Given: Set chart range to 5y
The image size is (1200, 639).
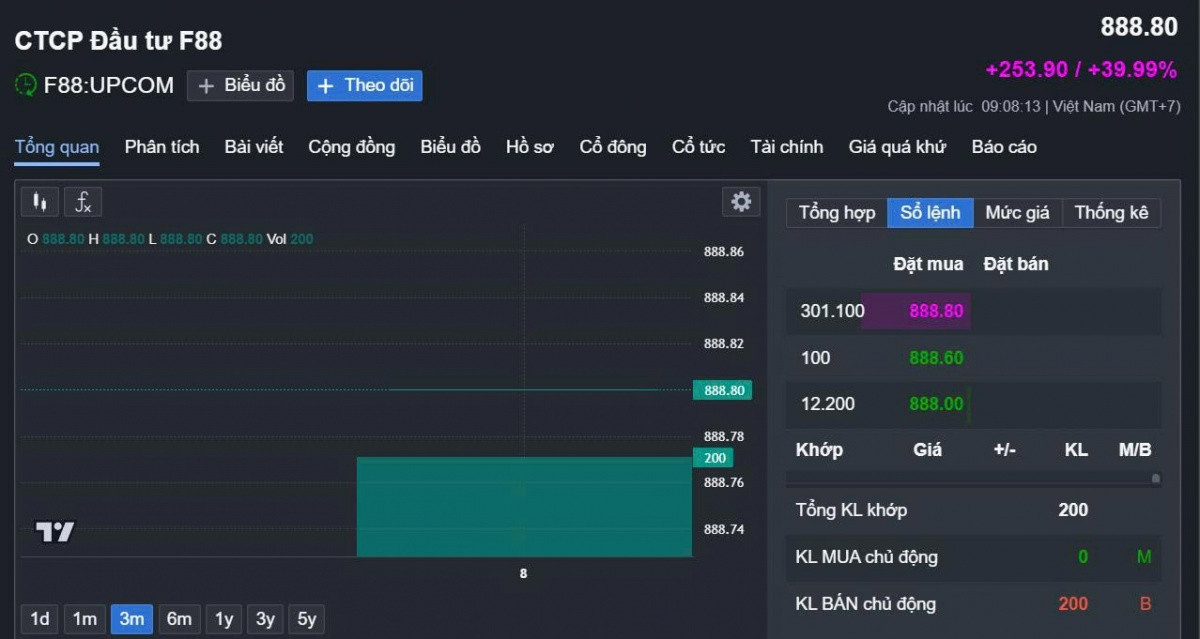Looking at the screenshot, I should coord(307,619).
